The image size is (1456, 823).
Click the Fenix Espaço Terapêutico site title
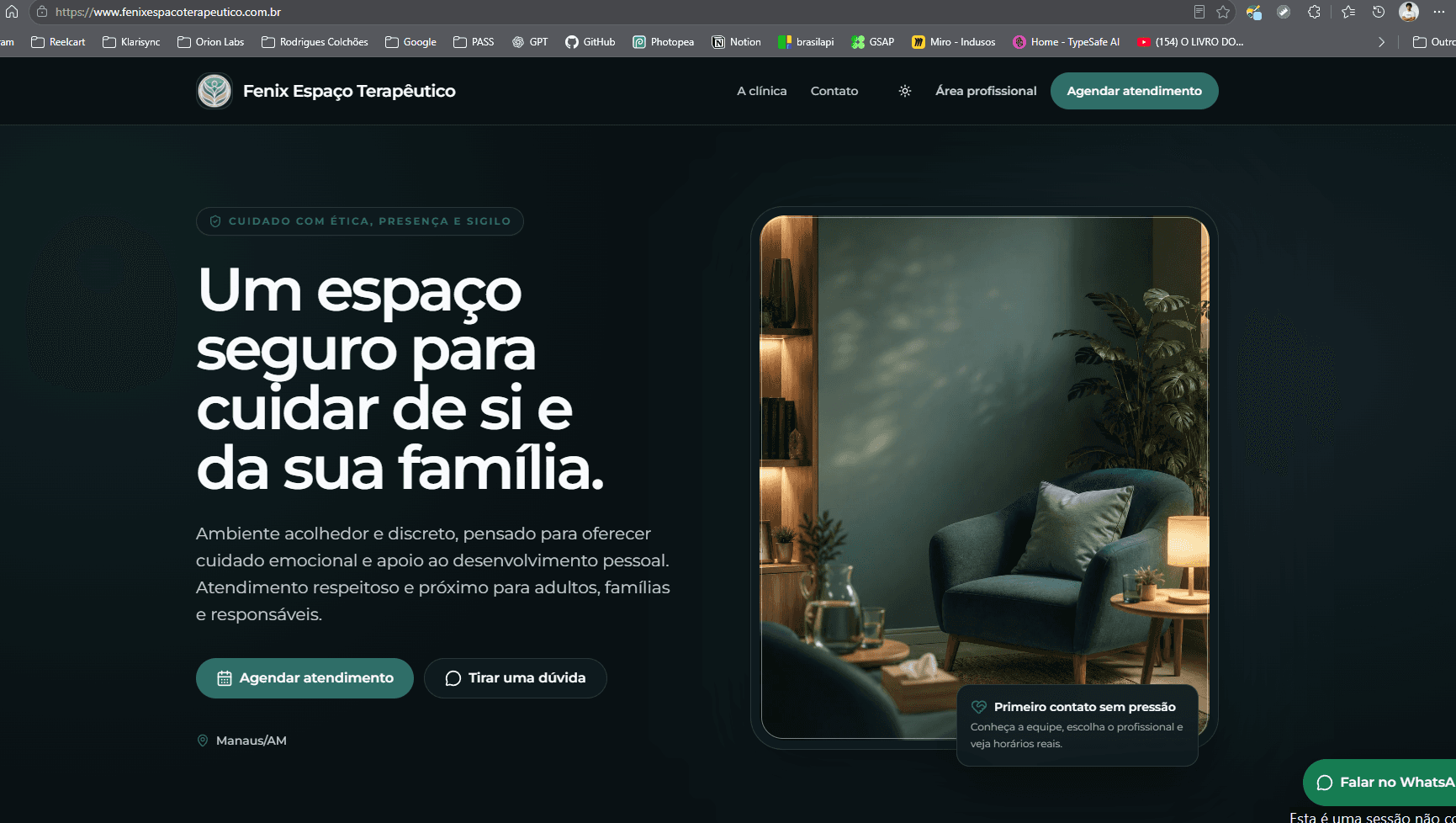point(349,91)
